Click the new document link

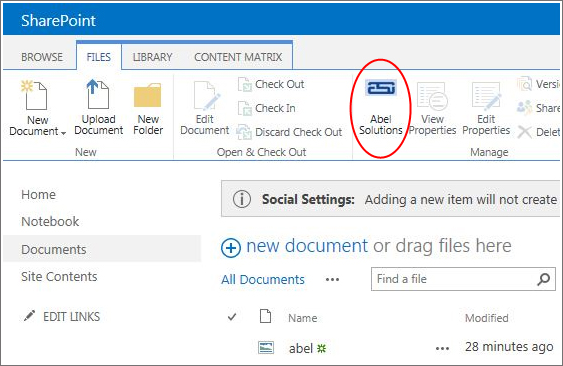tap(307, 246)
